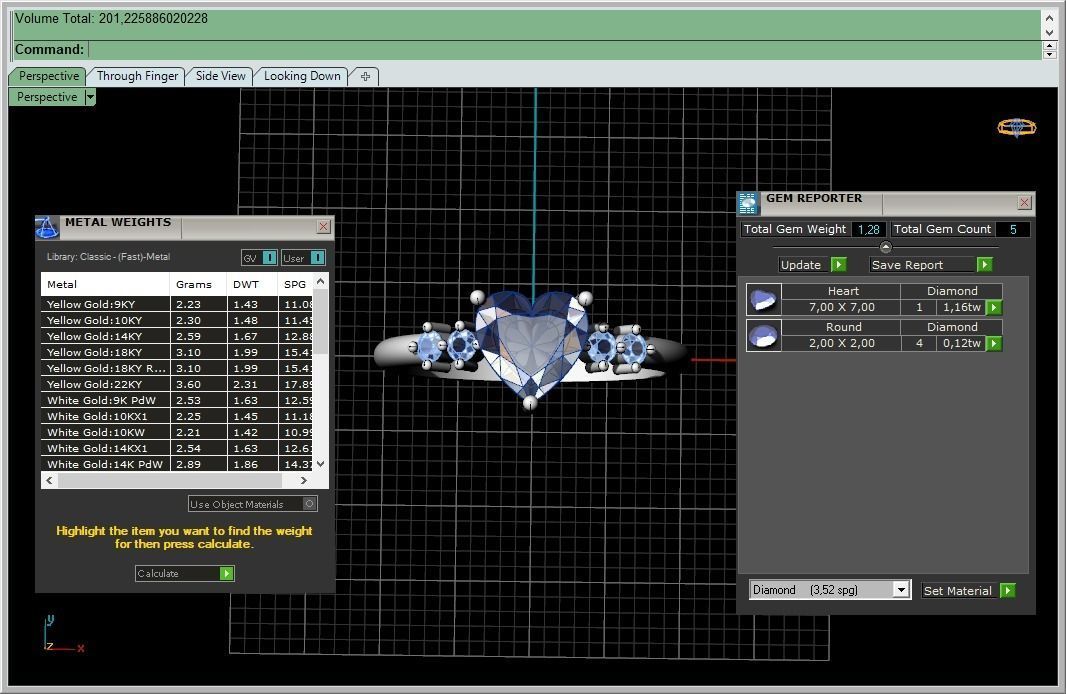Click the Total Gem Weight value 1,28
1066x694 pixels.
click(868, 230)
